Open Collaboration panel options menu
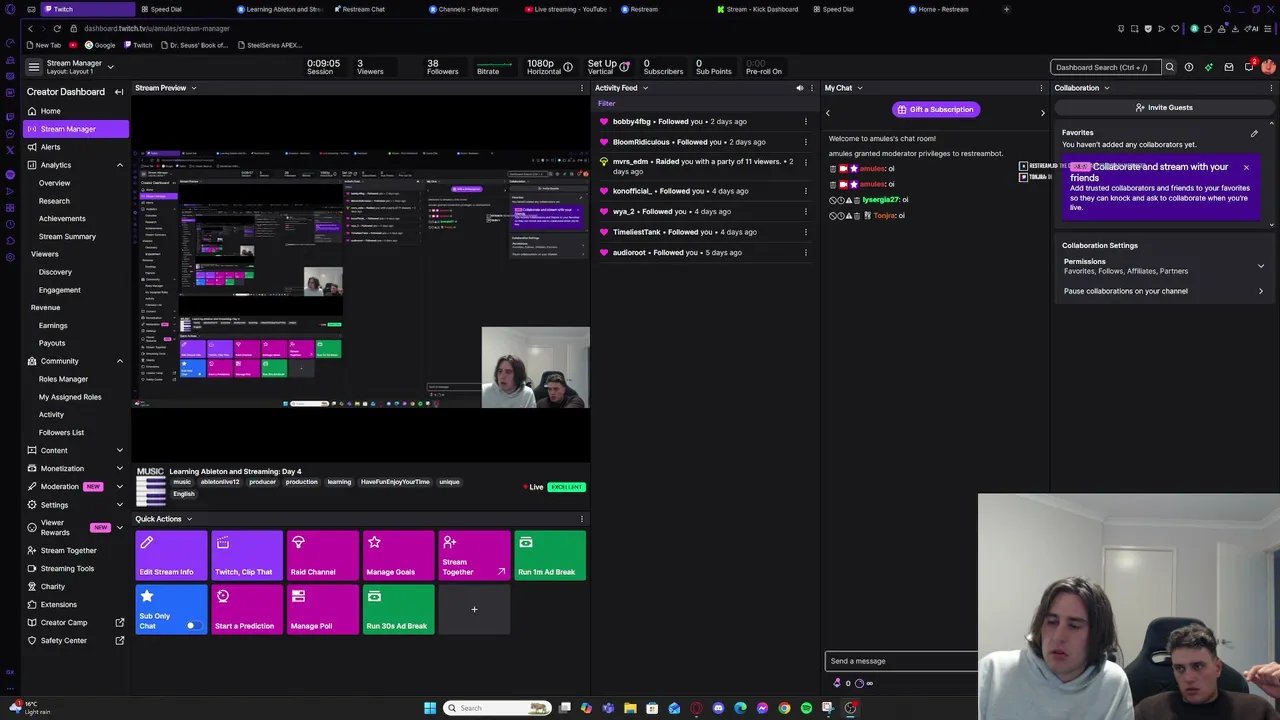 1271,88
